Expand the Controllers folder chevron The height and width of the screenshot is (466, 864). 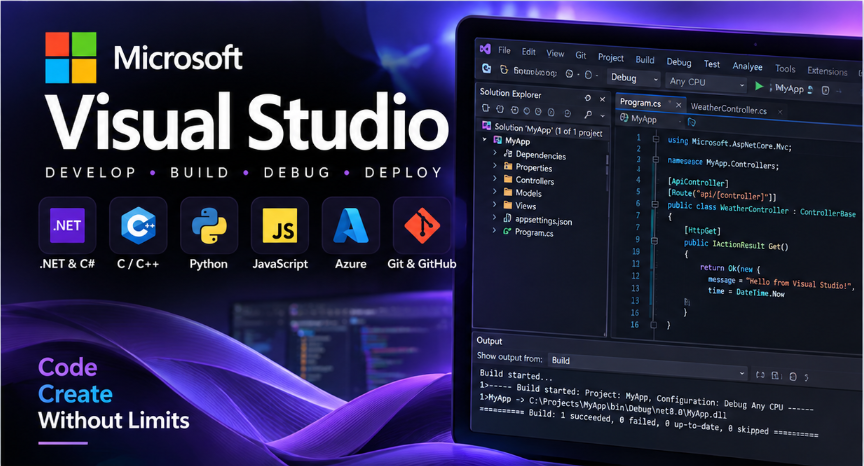495,177
